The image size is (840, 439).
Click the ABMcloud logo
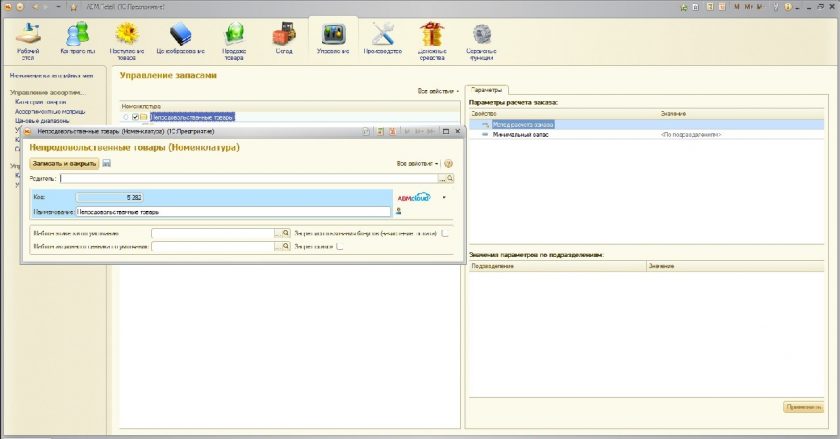414,197
